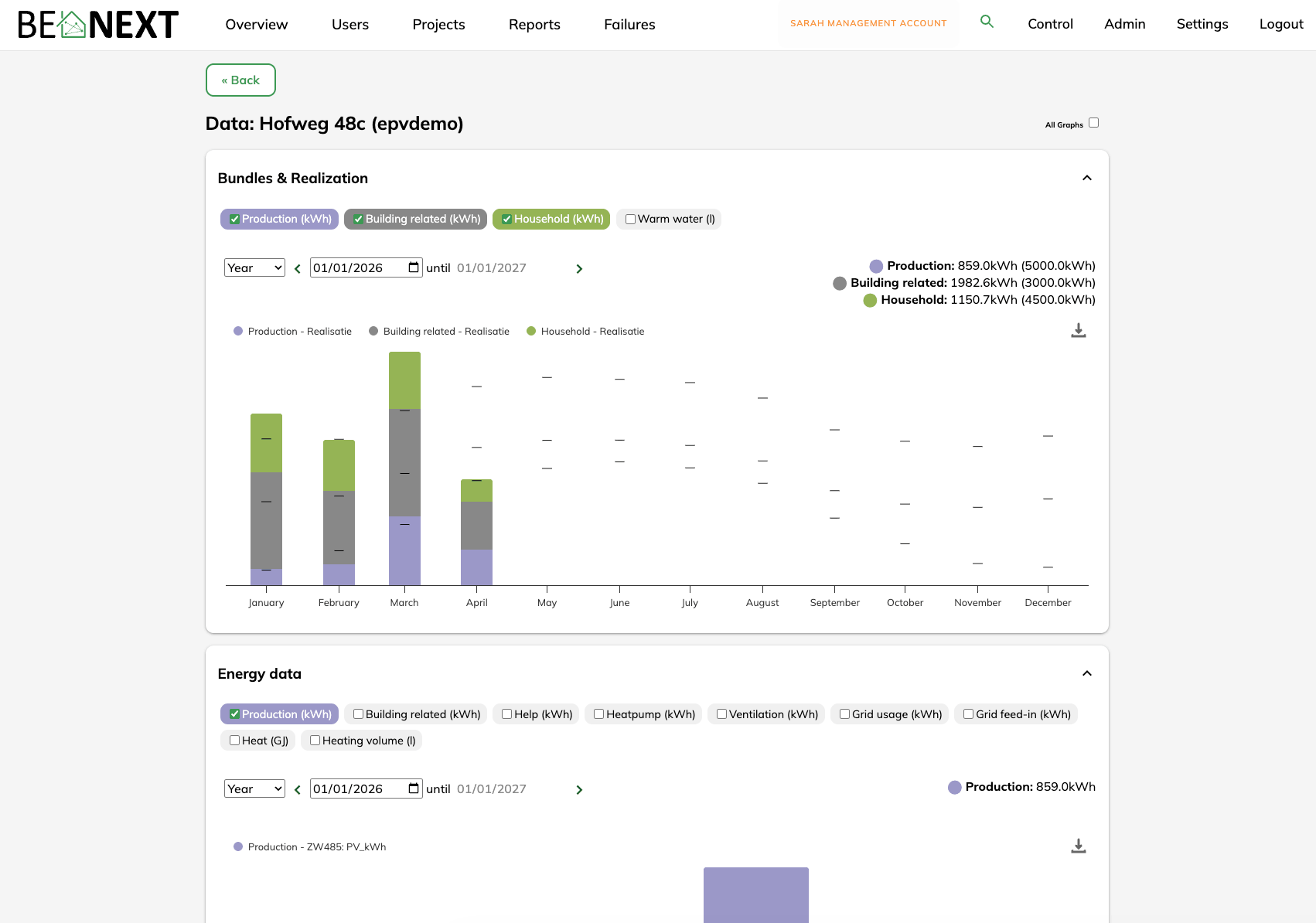
Task: Download the Bundles & Realization chart
Action: 1078,331
